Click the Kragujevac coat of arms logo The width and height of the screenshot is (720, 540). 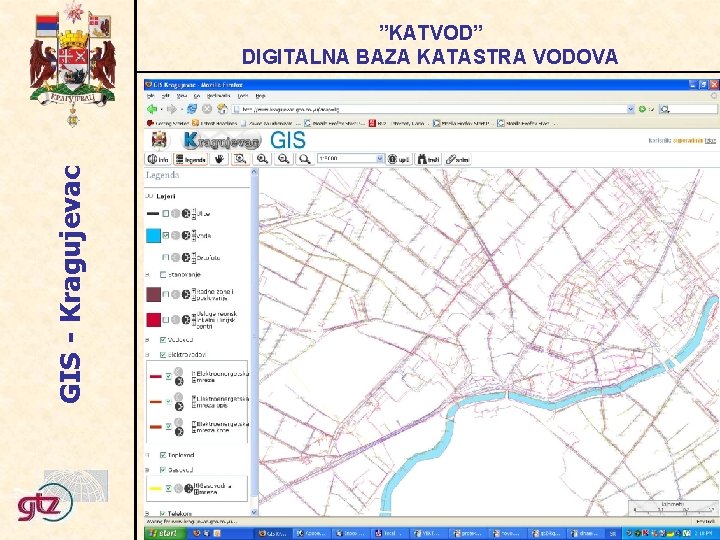point(159,140)
